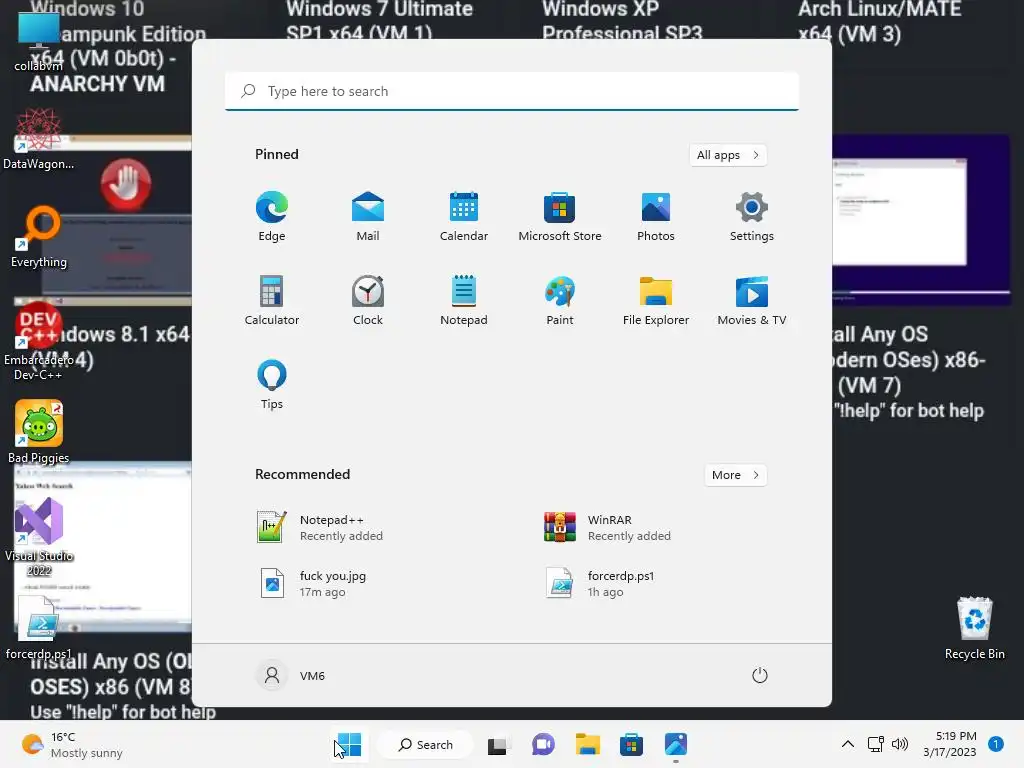The width and height of the screenshot is (1024, 768).
Task: Select the Bad Piggies desktop shortcut
Action: (39, 432)
